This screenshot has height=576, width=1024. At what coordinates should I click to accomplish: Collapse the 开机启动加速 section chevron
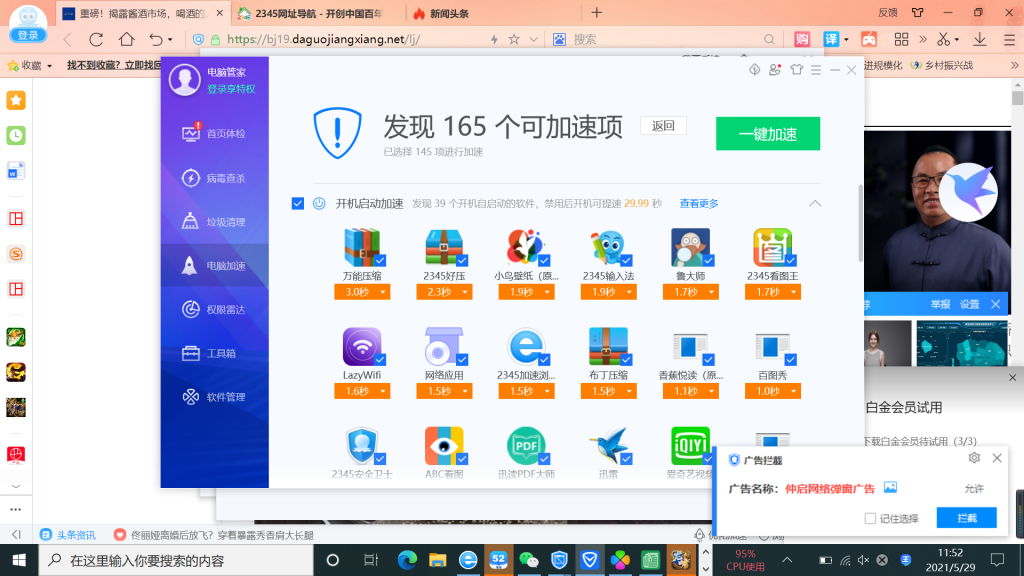[x=814, y=204]
